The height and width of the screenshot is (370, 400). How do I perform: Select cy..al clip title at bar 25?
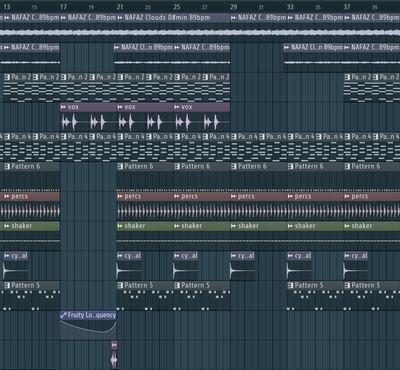[189, 256]
